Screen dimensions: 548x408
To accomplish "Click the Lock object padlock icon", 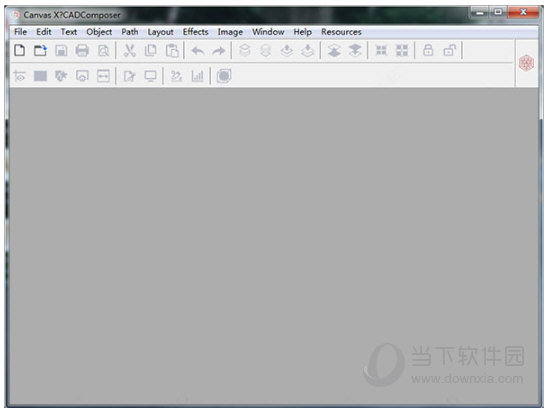I will (428, 50).
